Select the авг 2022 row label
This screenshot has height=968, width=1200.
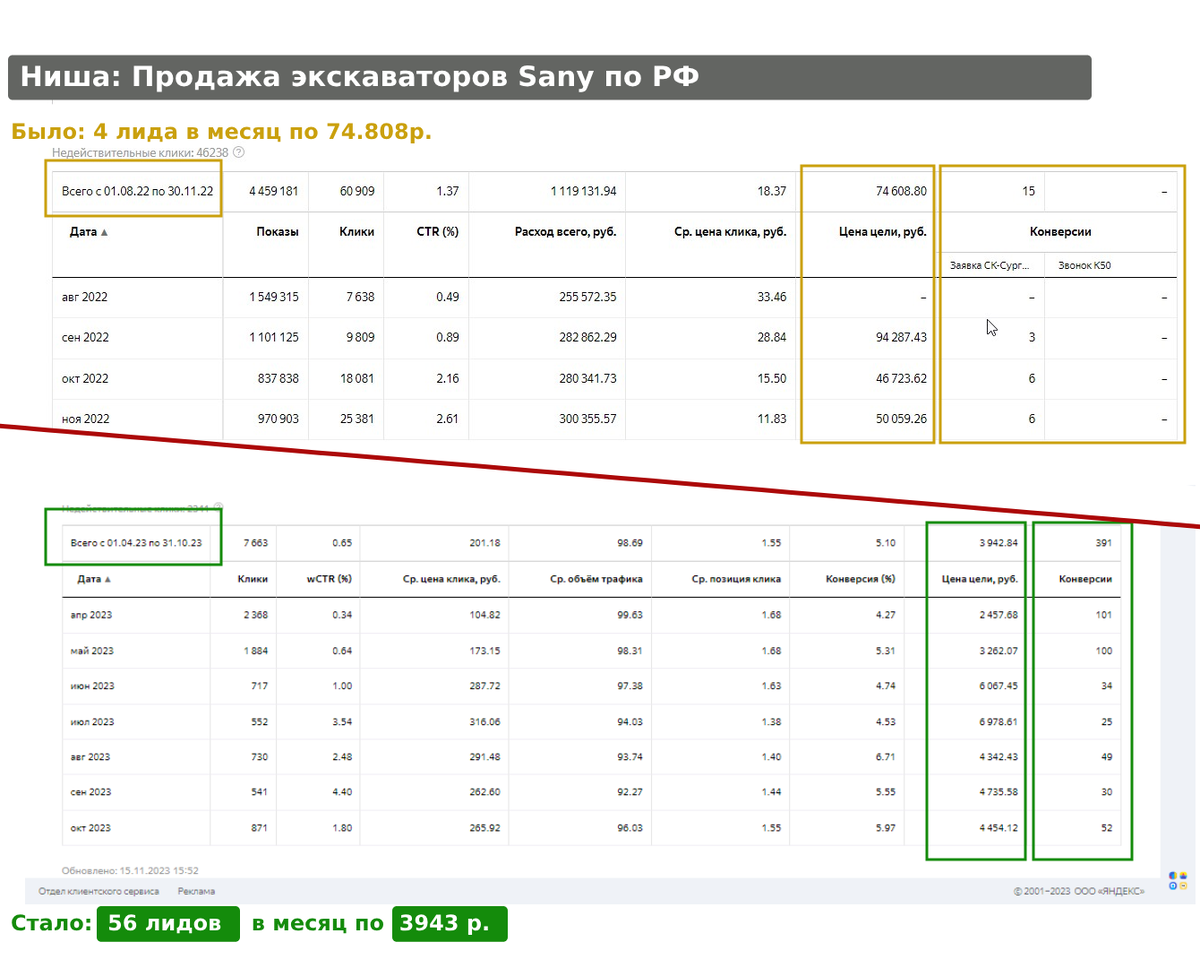pos(86,297)
